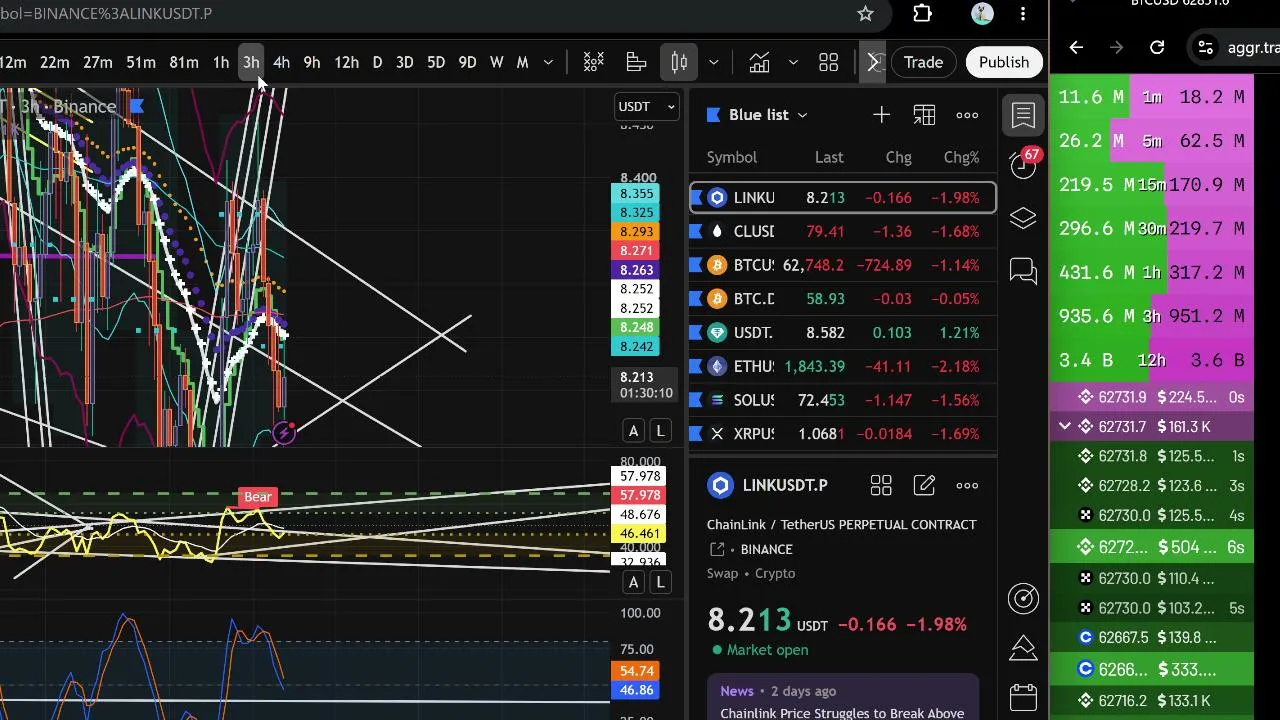Open watchlist advanced view table icon
The width and height of the screenshot is (1280, 720).
924,115
